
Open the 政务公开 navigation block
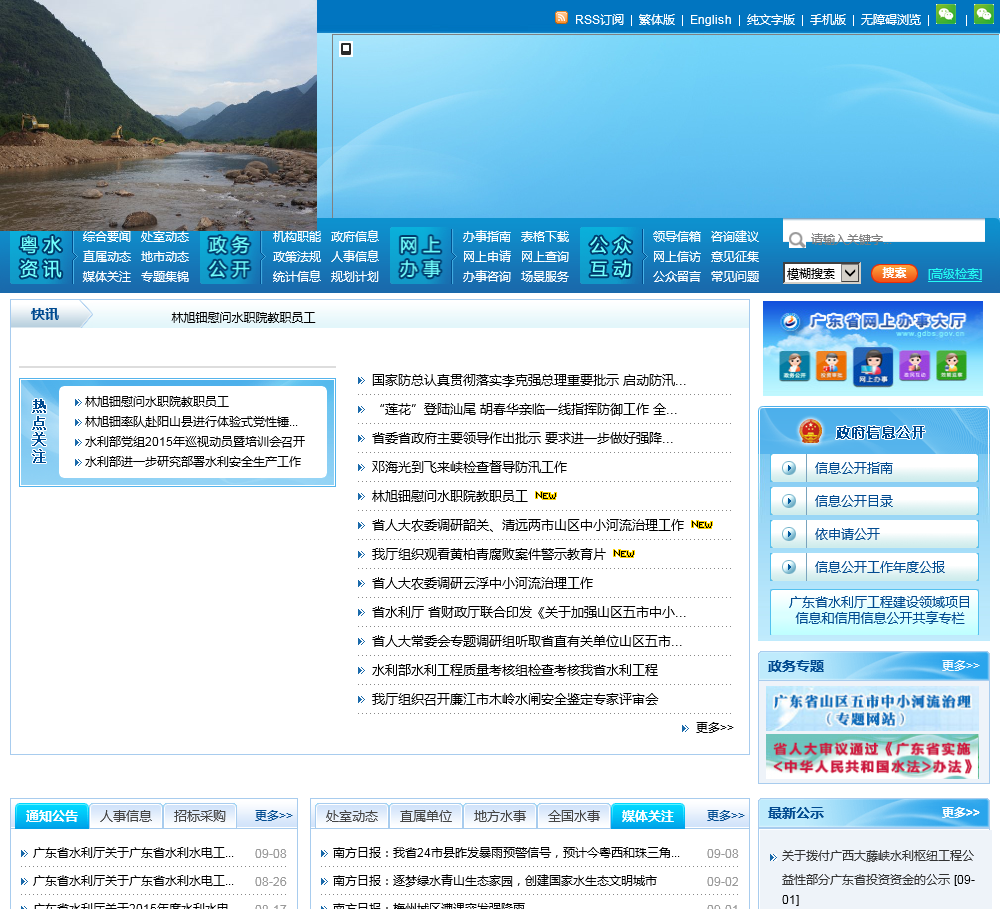pos(228,256)
